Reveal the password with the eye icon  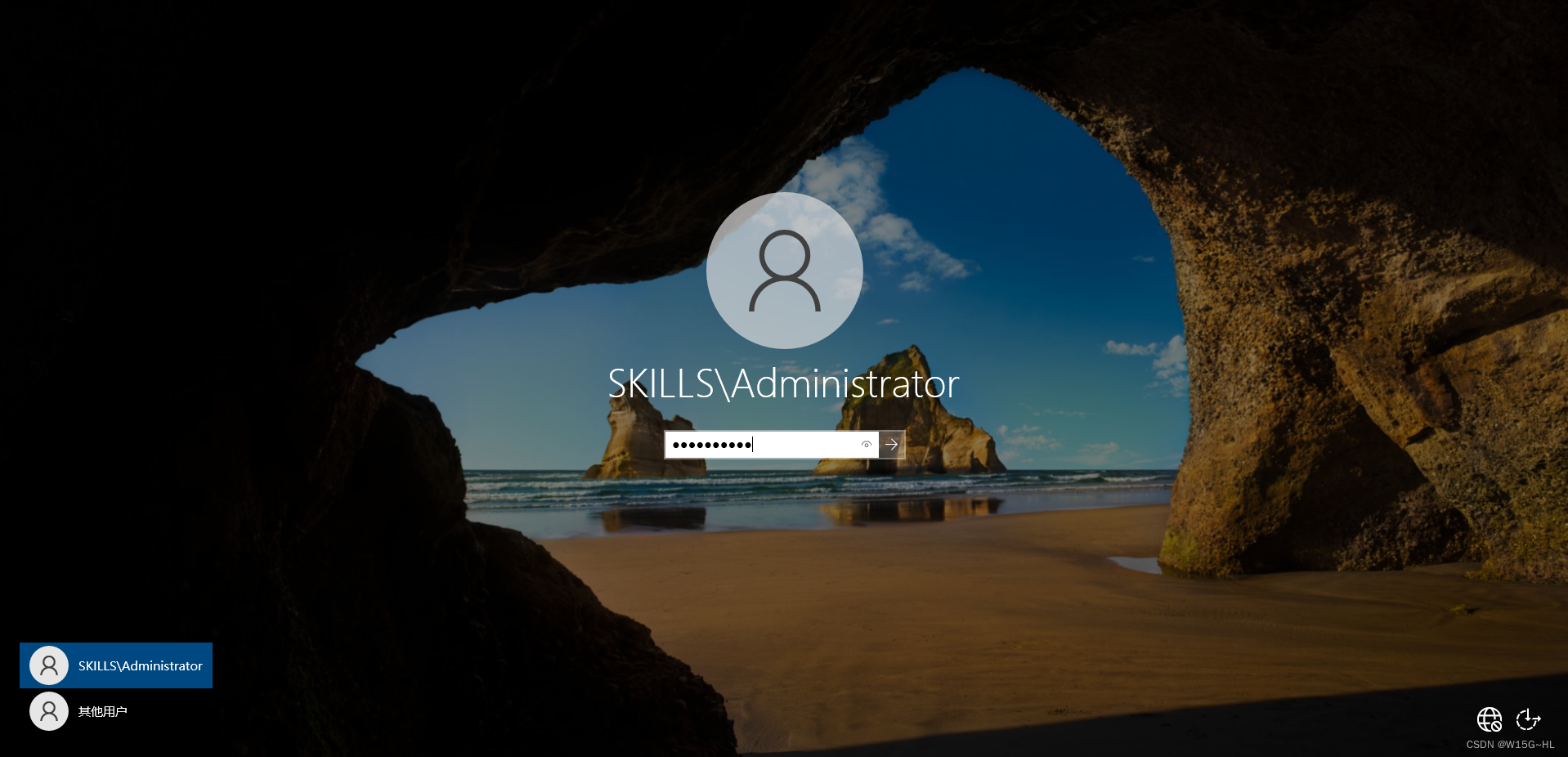(866, 445)
